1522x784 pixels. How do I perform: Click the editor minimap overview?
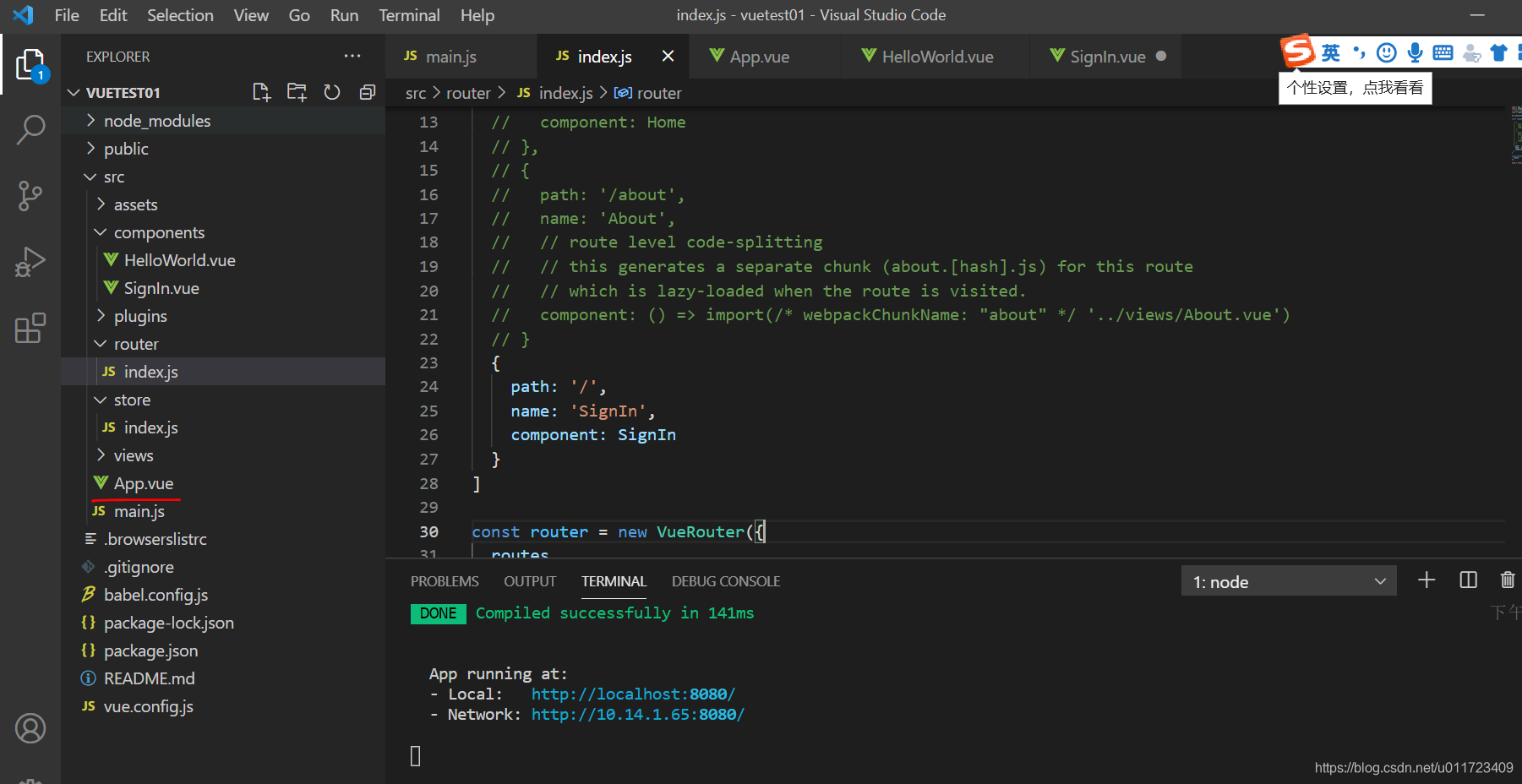pos(1516,135)
